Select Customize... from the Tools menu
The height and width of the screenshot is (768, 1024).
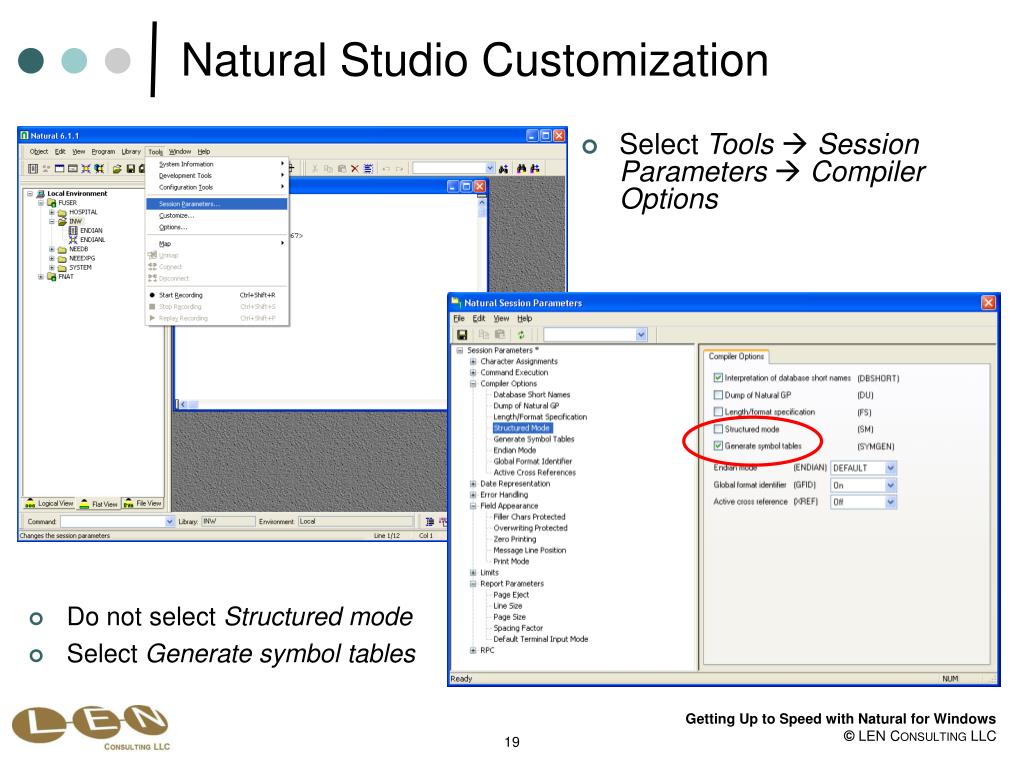point(217,216)
